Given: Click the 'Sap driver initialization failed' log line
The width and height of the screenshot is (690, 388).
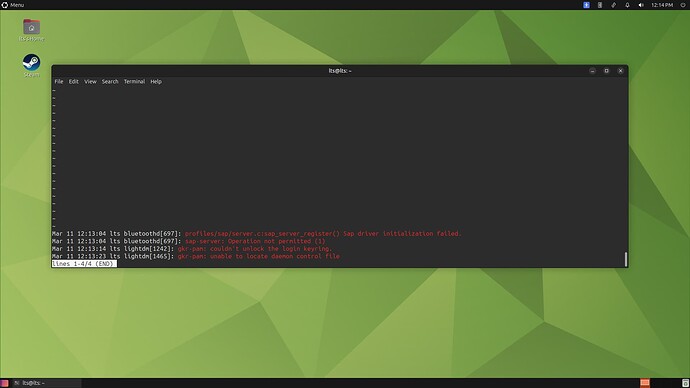Looking at the screenshot, I should click(x=257, y=234).
